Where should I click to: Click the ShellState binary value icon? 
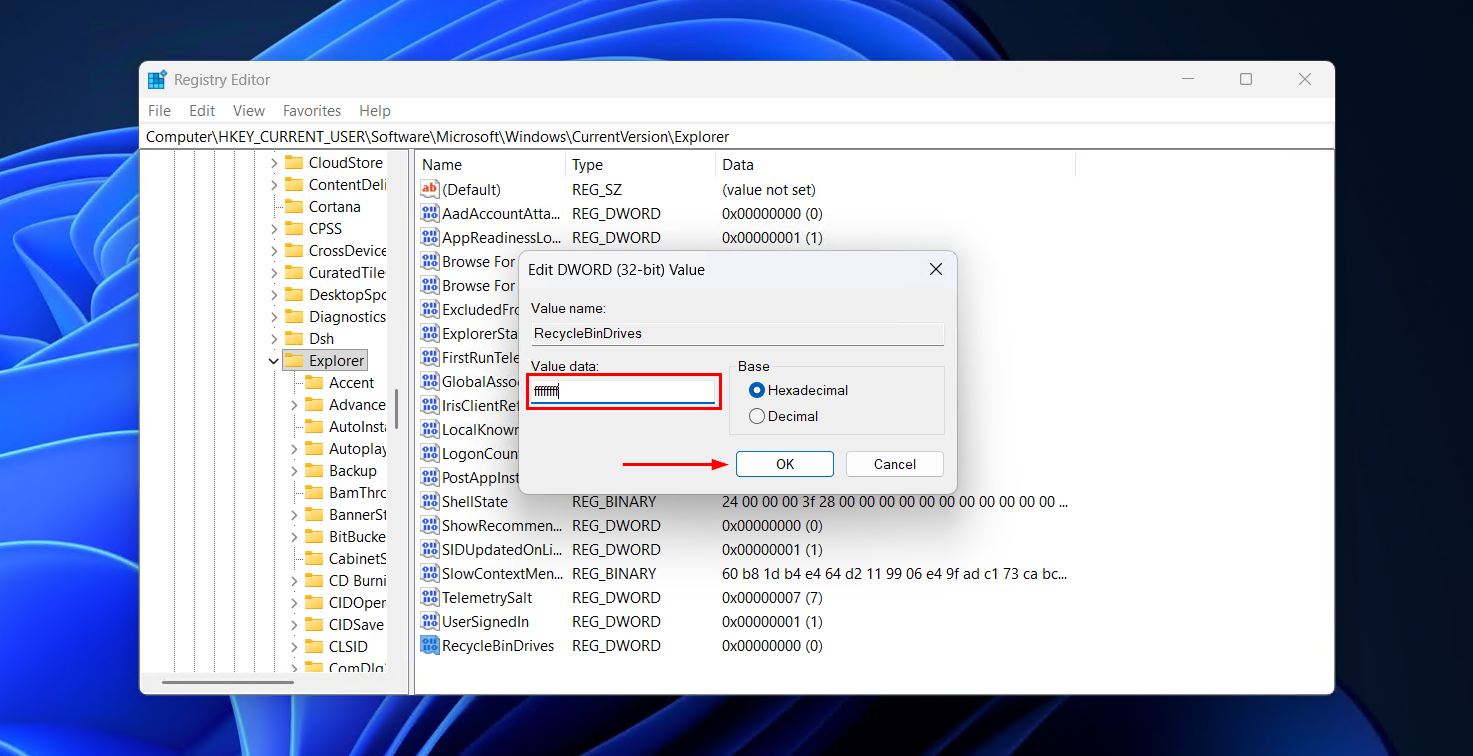click(x=430, y=501)
